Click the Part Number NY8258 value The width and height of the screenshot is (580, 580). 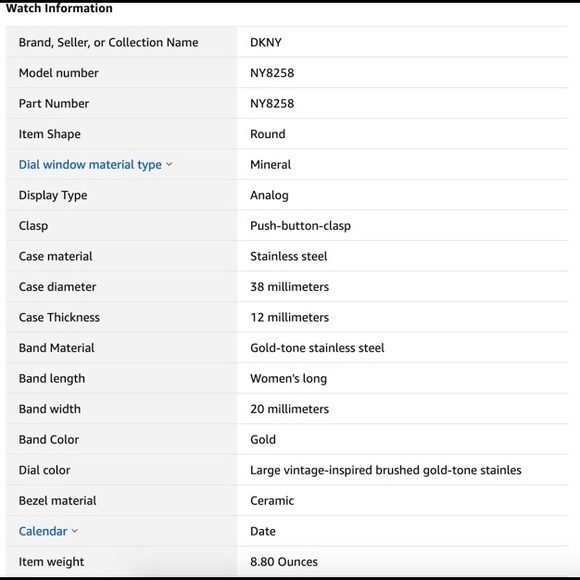click(272, 104)
